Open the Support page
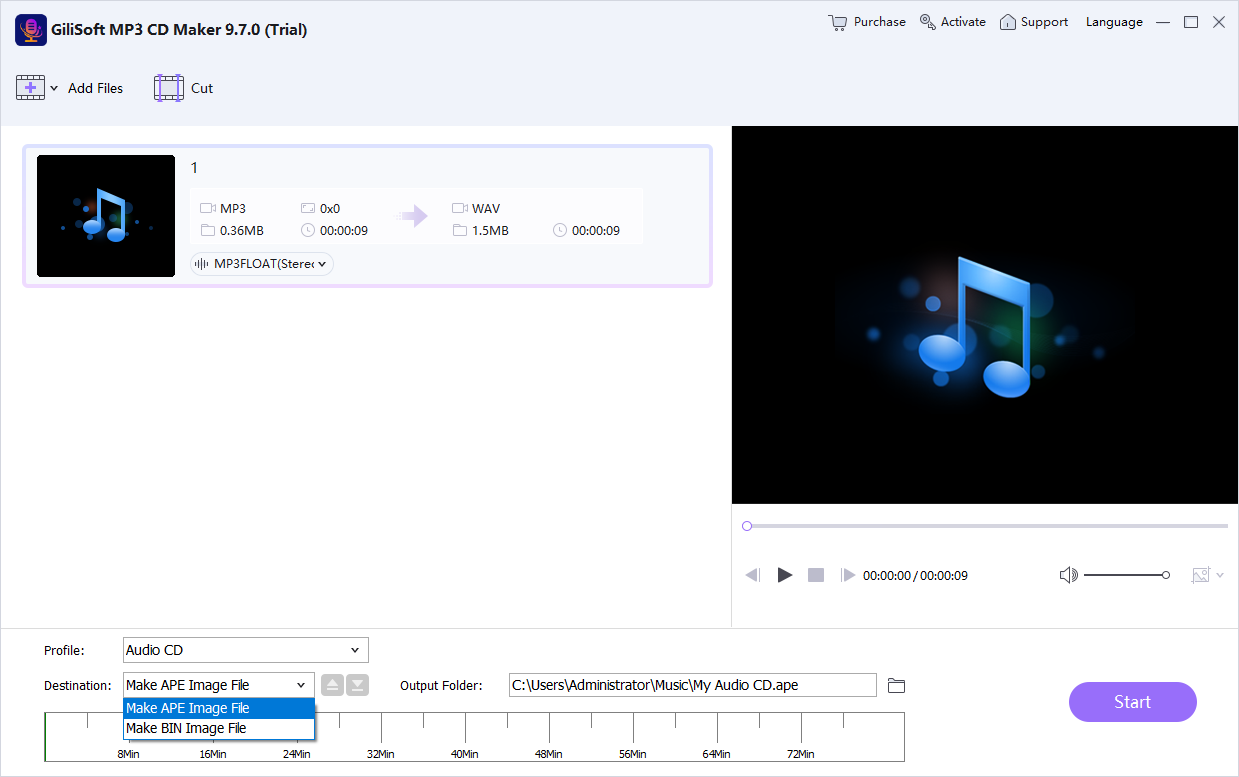 tap(1034, 22)
